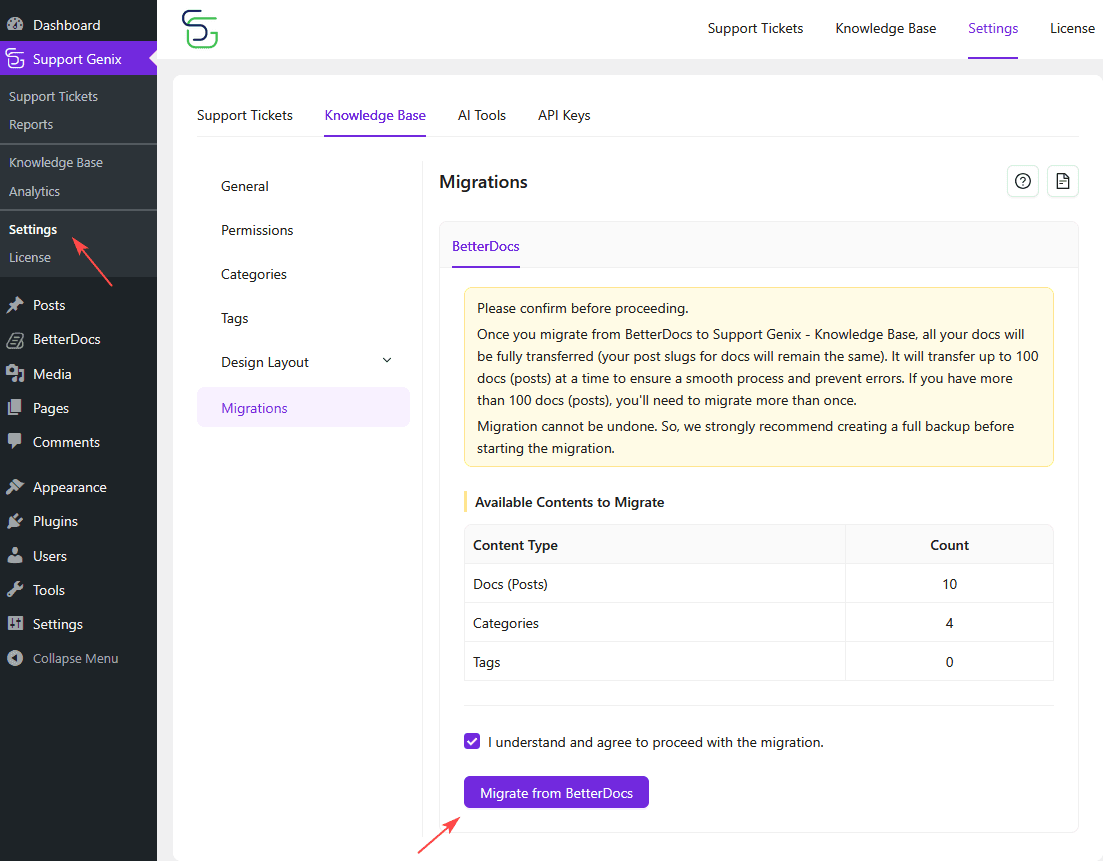This screenshot has height=861, width=1103.
Task: Select Categories in the settings menu
Action: coord(255,273)
